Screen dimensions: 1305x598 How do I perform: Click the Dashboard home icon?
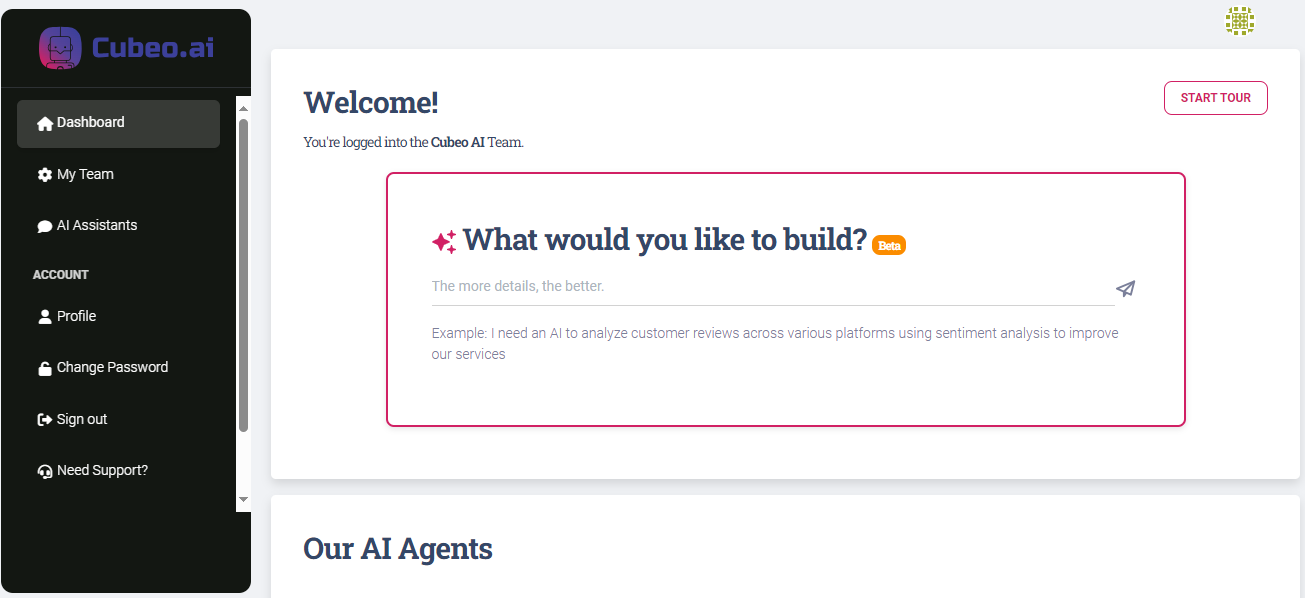click(x=44, y=124)
